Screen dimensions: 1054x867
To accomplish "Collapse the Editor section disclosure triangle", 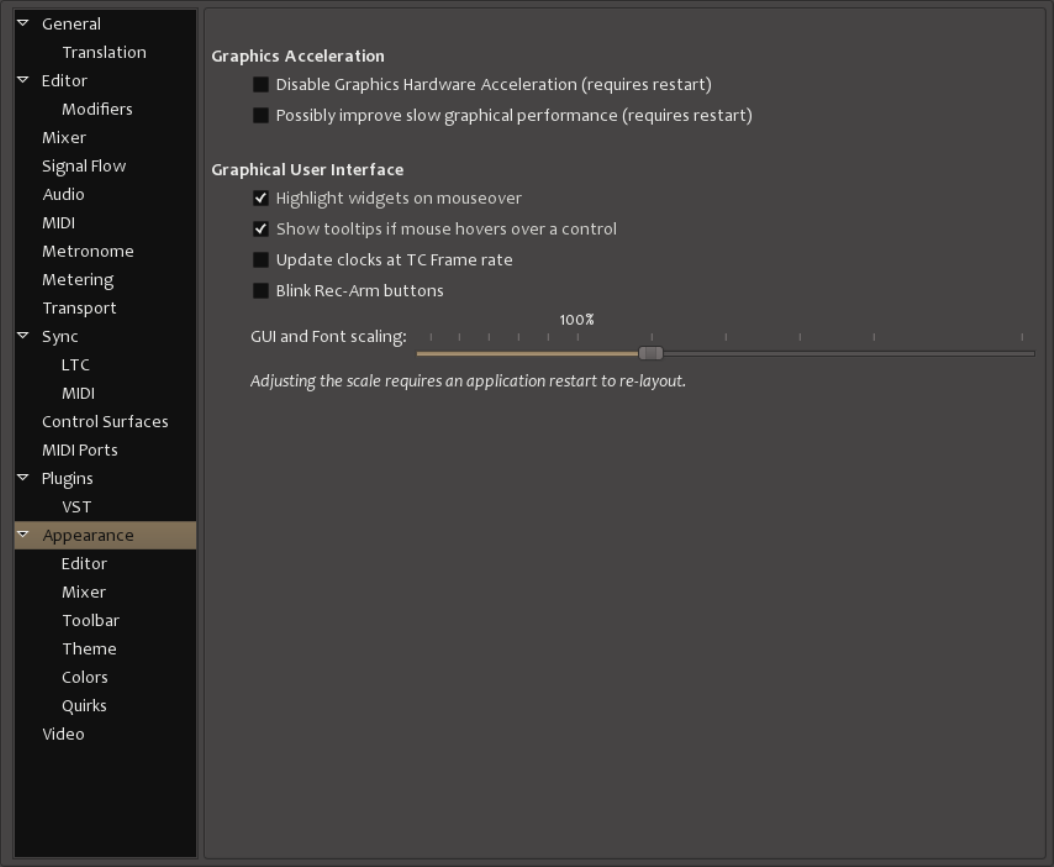I will tap(23, 80).
